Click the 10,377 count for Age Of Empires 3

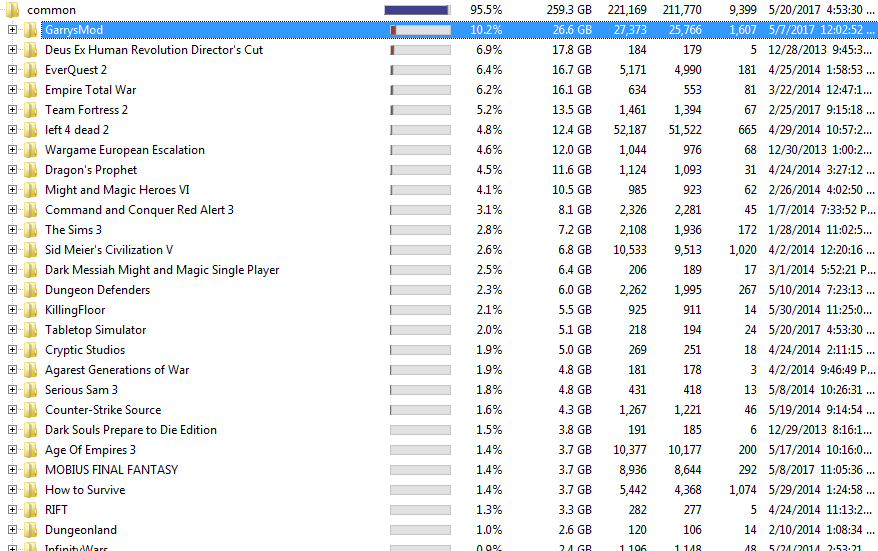630,450
